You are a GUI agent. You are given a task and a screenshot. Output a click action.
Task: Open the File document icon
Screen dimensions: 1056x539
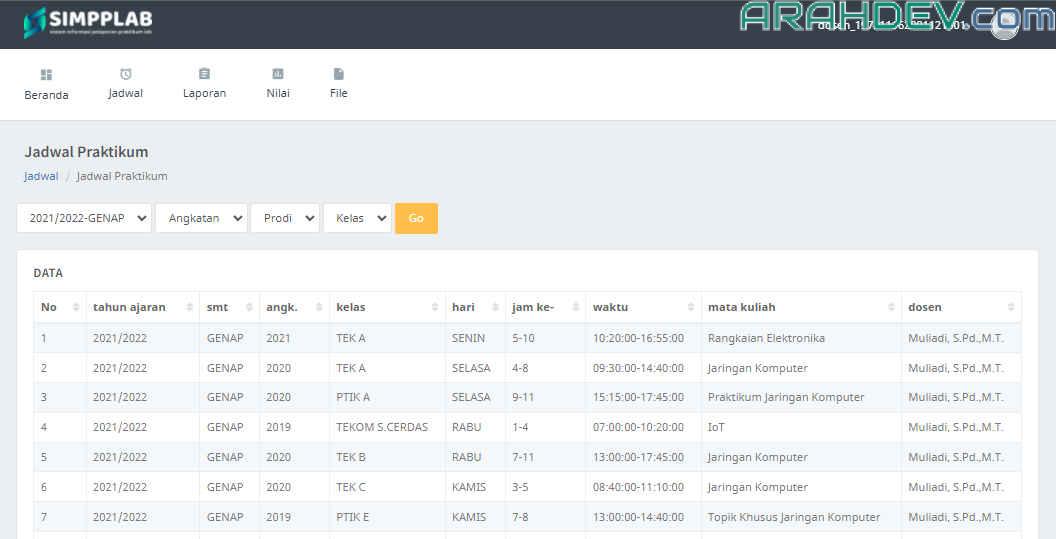[339, 74]
